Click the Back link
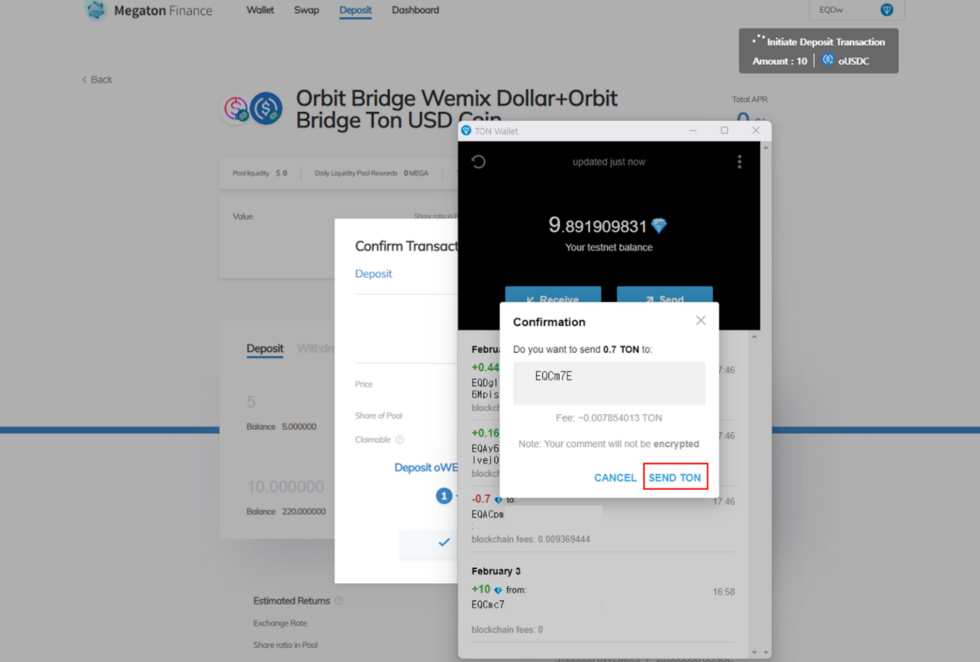This screenshot has height=662, width=980. 97,79
